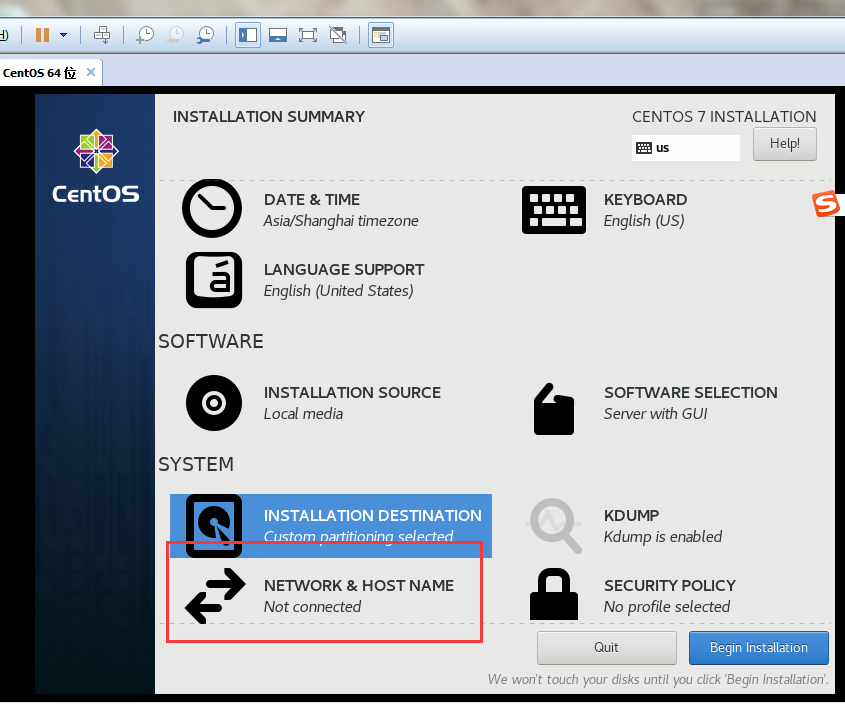Click INSTALLATION DESTINATION label
845x704 pixels.
[372, 516]
